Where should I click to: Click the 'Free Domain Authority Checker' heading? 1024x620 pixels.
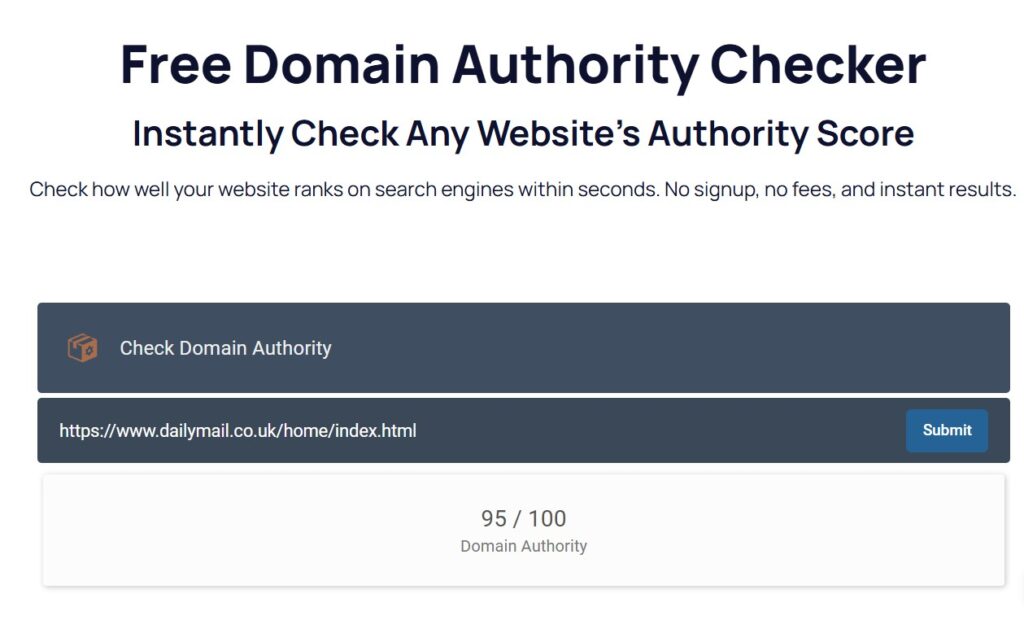coord(523,65)
